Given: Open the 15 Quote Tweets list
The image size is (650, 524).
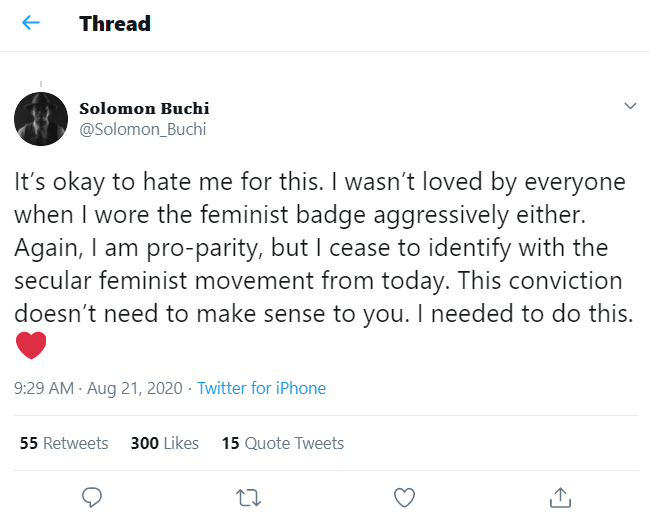Looking at the screenshot, I should [283, 442].
